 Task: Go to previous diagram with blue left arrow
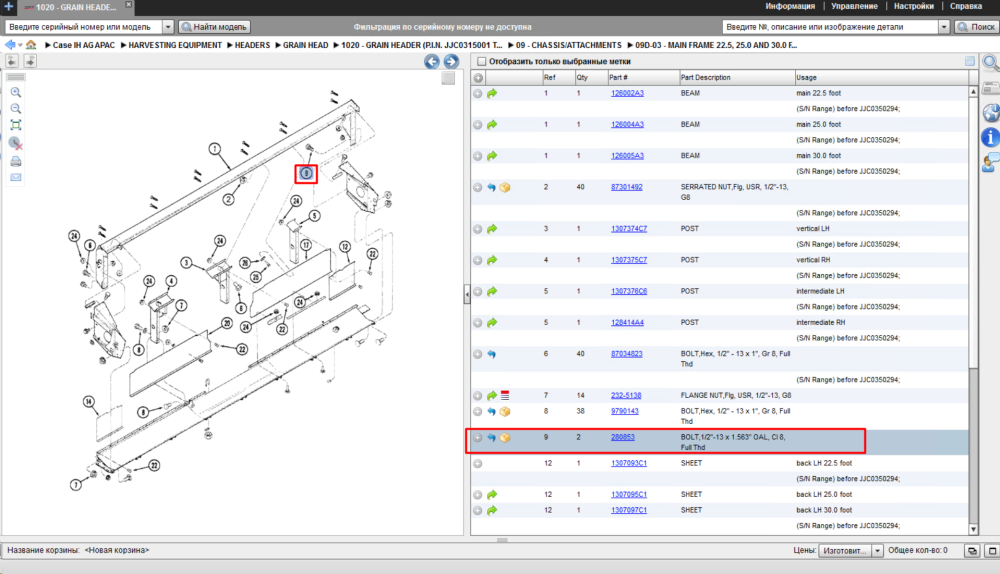coord(432,61)
